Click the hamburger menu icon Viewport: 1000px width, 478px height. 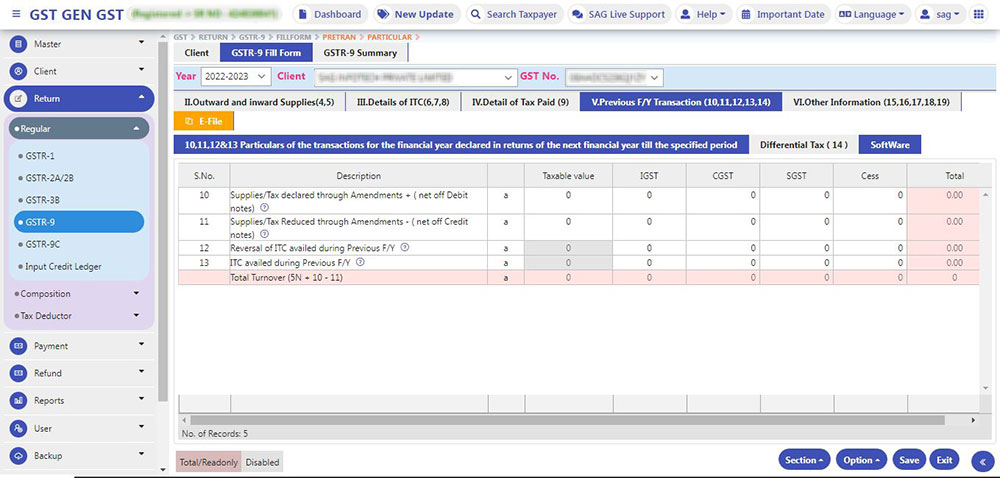pos(14,14)
